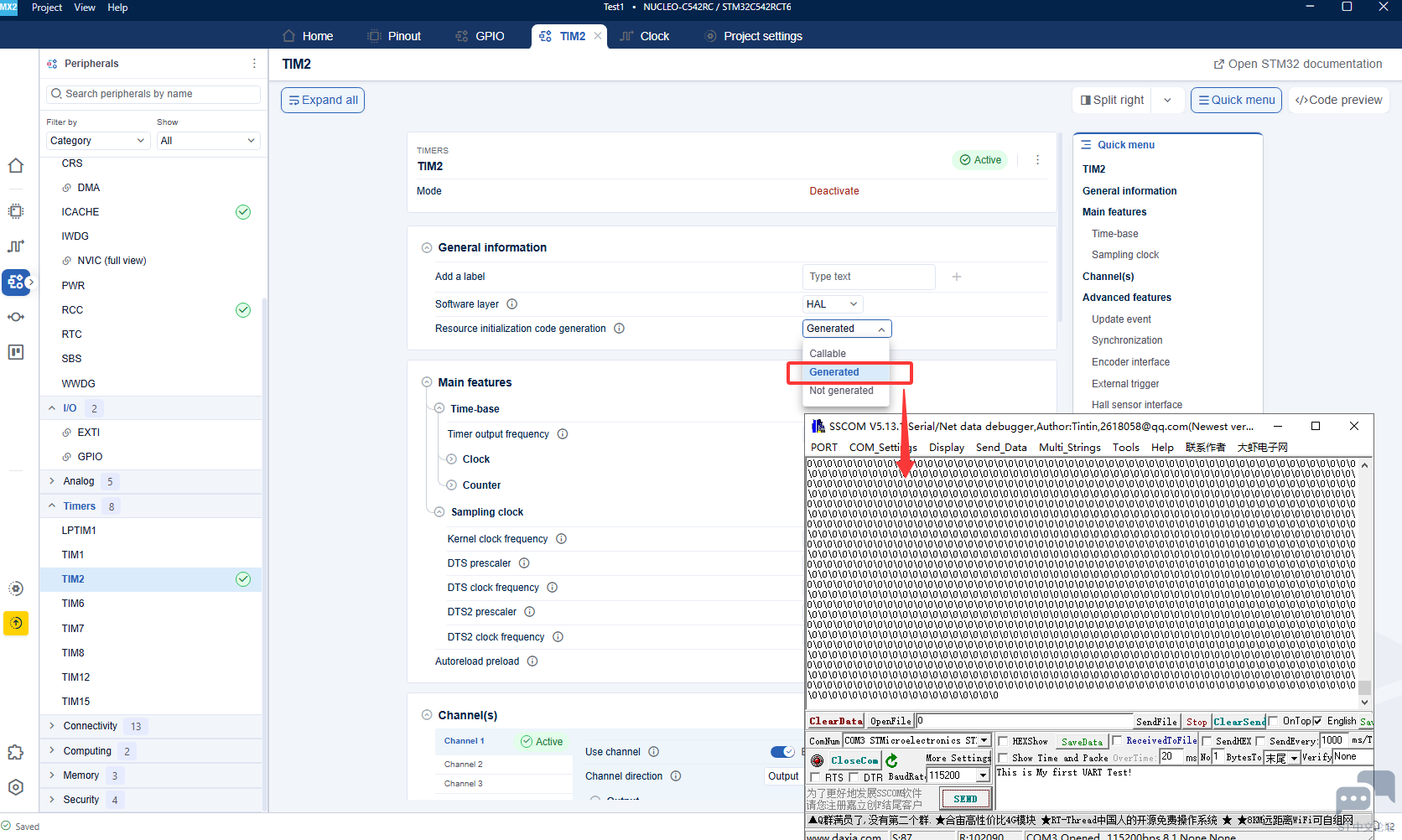
Task: Click the Search peripherals by name field
Action: (x=153, y=94)
